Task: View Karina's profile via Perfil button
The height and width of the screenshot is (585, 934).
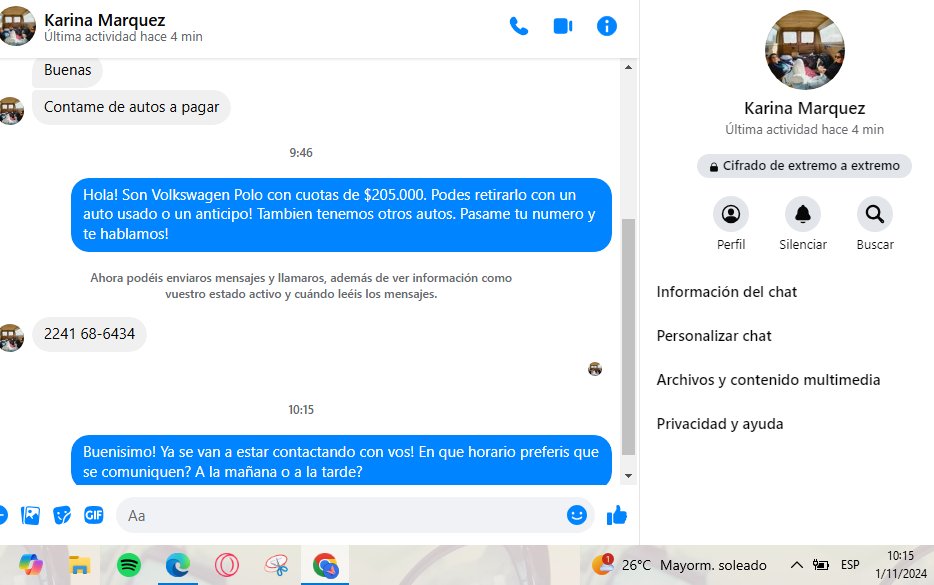Action: coord(731,214)
